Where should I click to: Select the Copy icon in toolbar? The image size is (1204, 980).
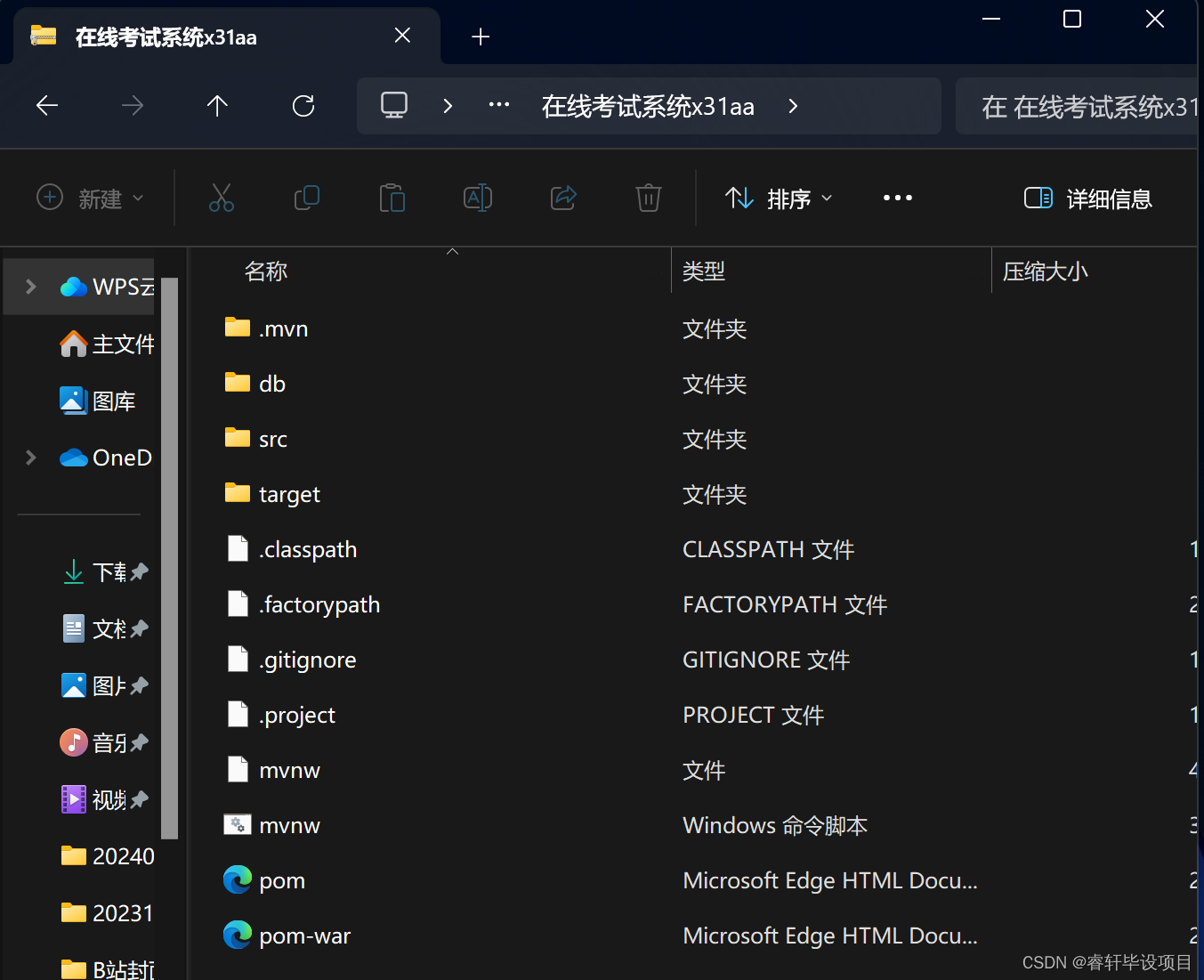(306, 198)
